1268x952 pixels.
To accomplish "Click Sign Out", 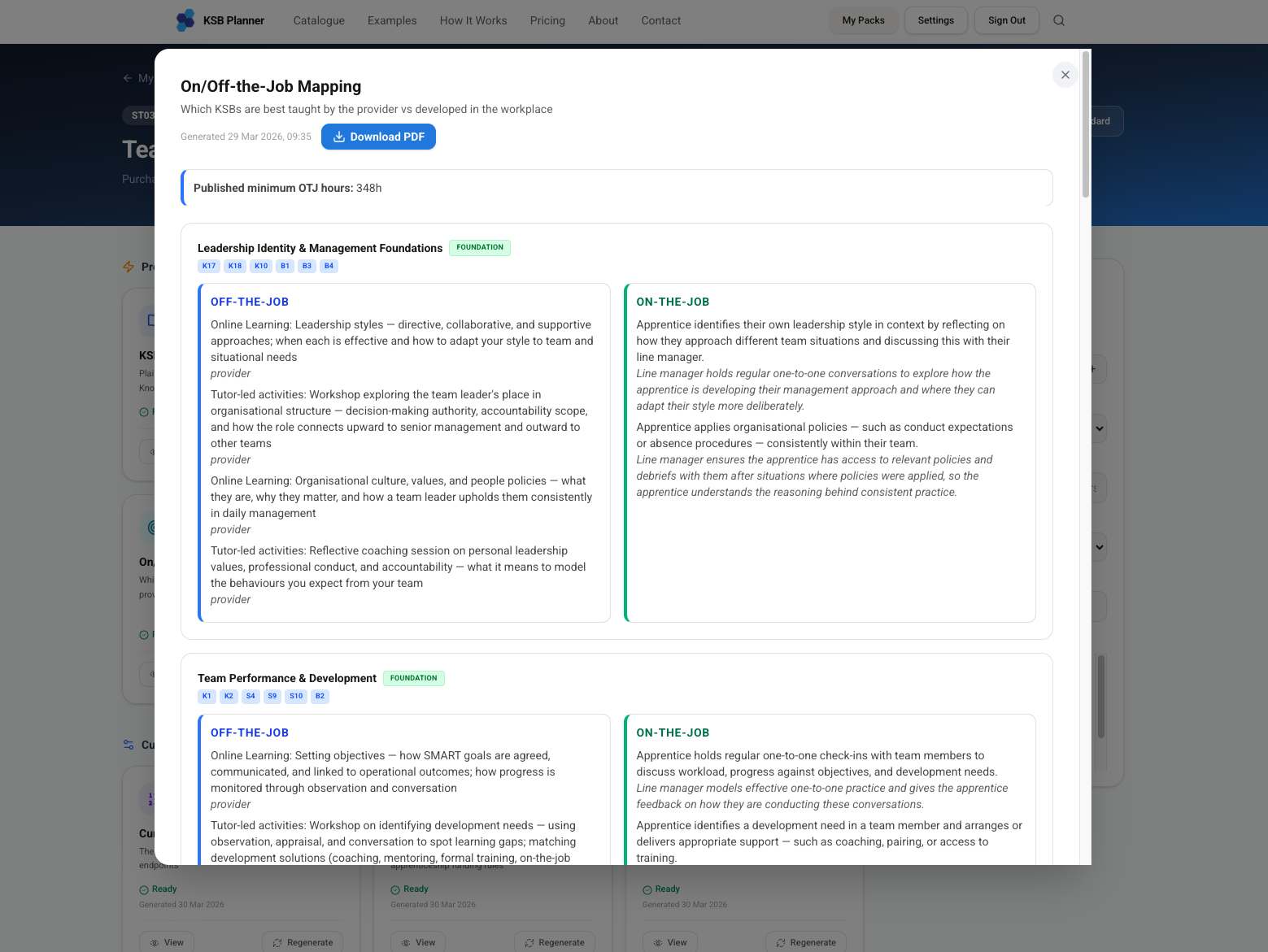I will coord(1006,20).
